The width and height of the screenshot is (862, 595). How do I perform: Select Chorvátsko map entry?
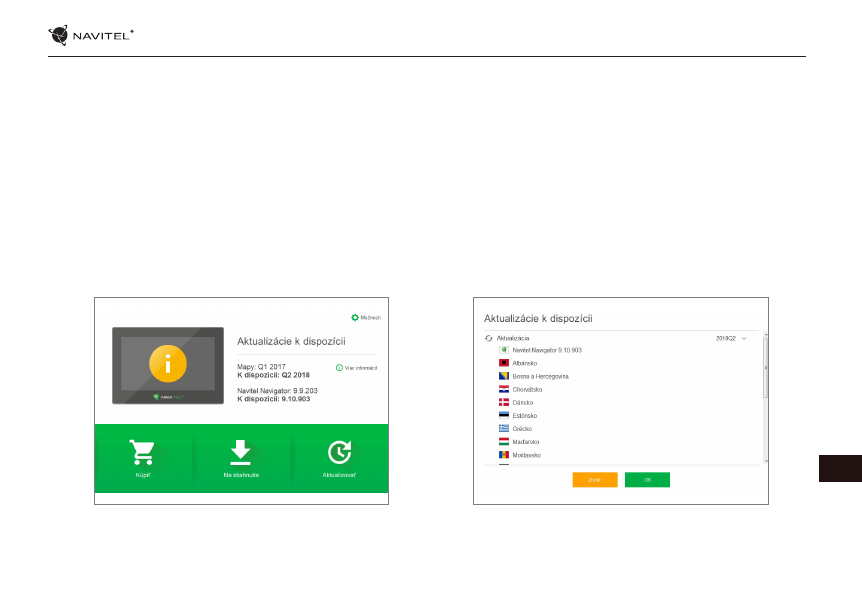(x=527, y=389)
